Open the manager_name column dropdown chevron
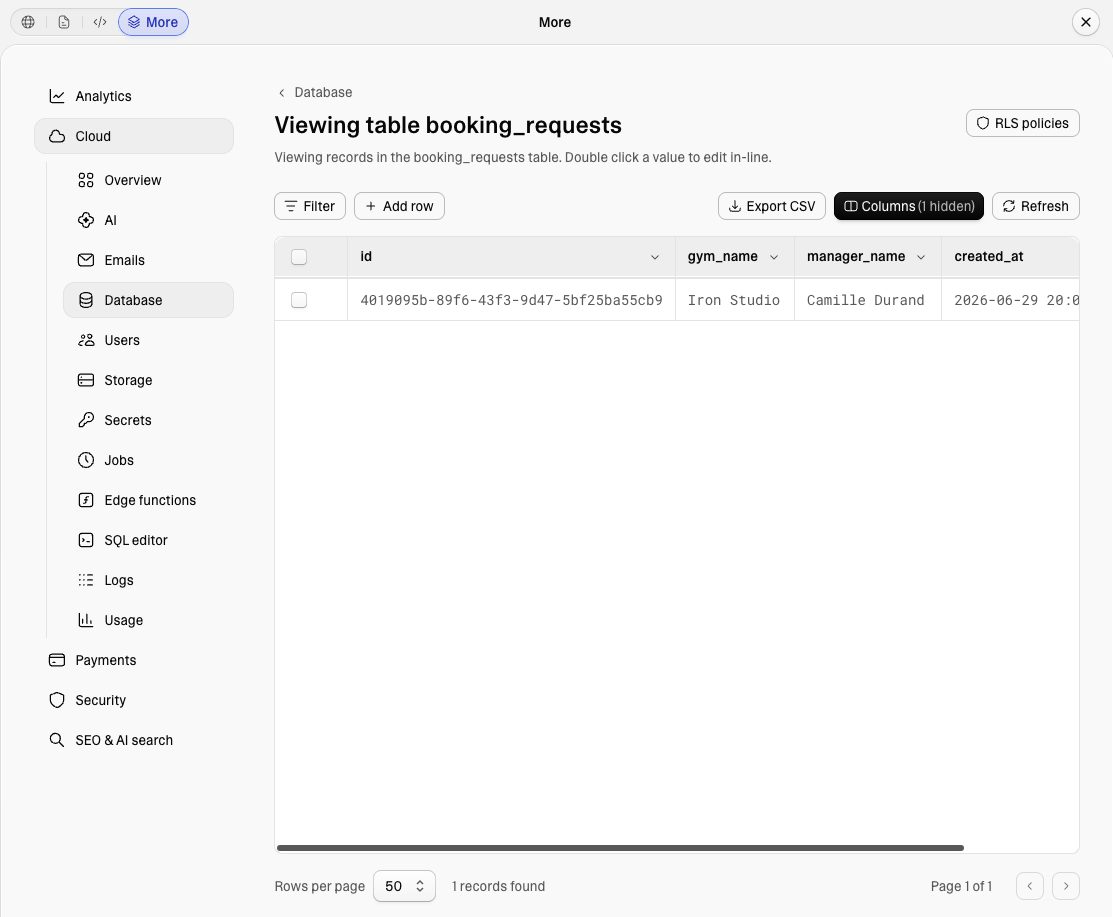The image size is (1113, 917). [x=921, y=257]
